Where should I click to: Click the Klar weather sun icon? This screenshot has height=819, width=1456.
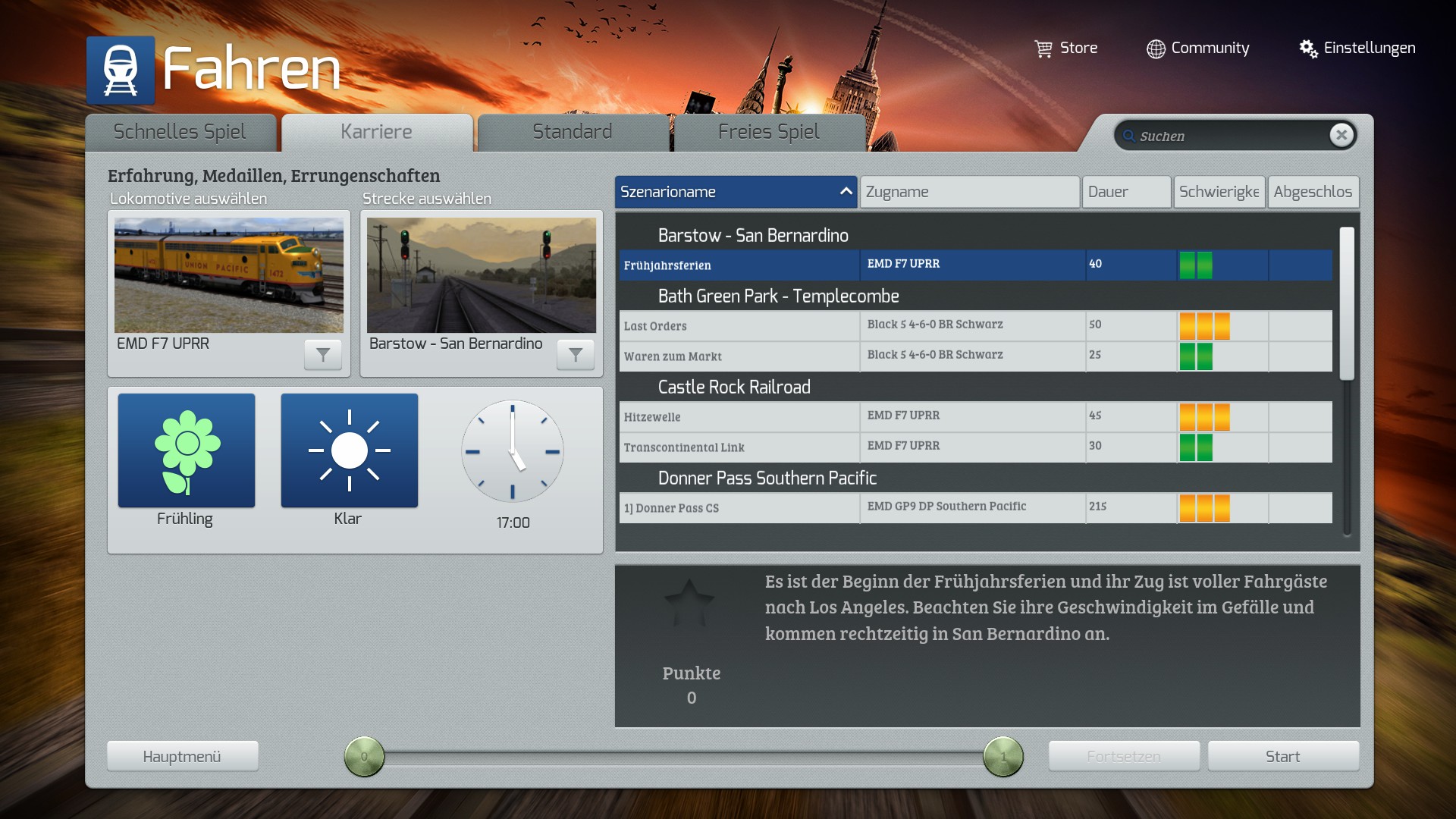click(349, 450)
